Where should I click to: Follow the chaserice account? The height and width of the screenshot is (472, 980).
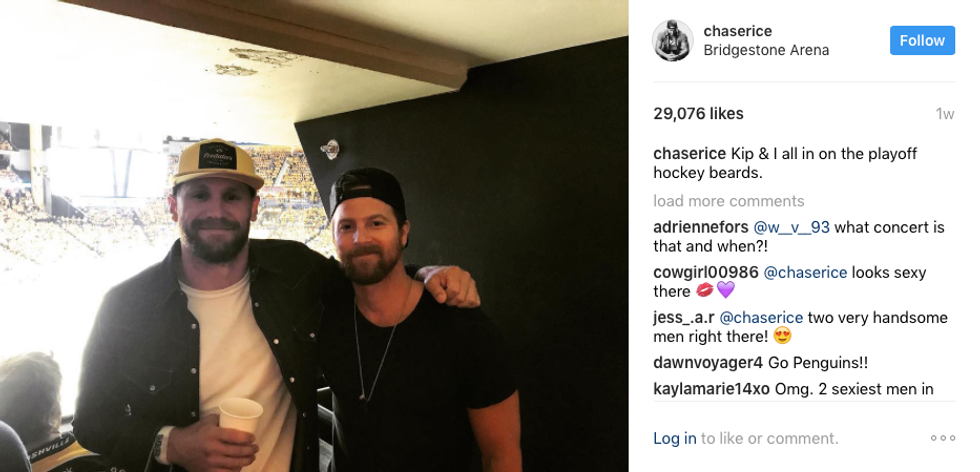[x=922, y=41]
